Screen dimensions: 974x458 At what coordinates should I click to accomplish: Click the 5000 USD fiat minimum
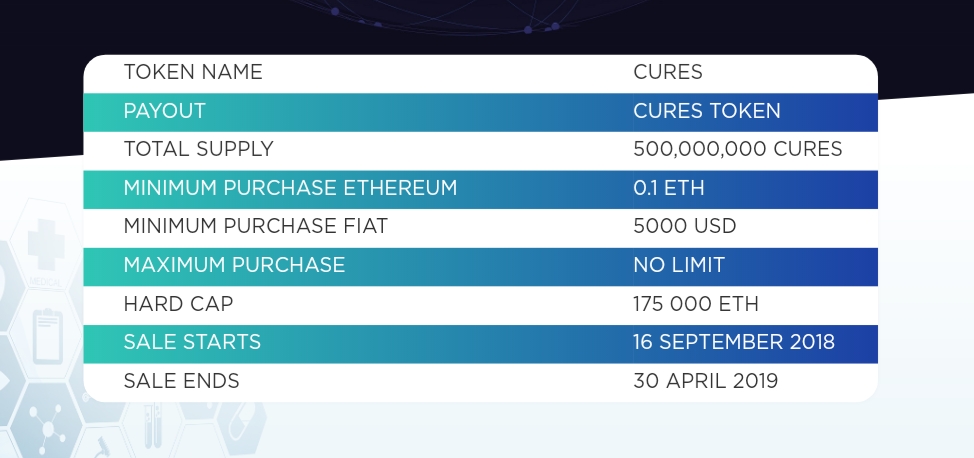[x=685, y=226]
